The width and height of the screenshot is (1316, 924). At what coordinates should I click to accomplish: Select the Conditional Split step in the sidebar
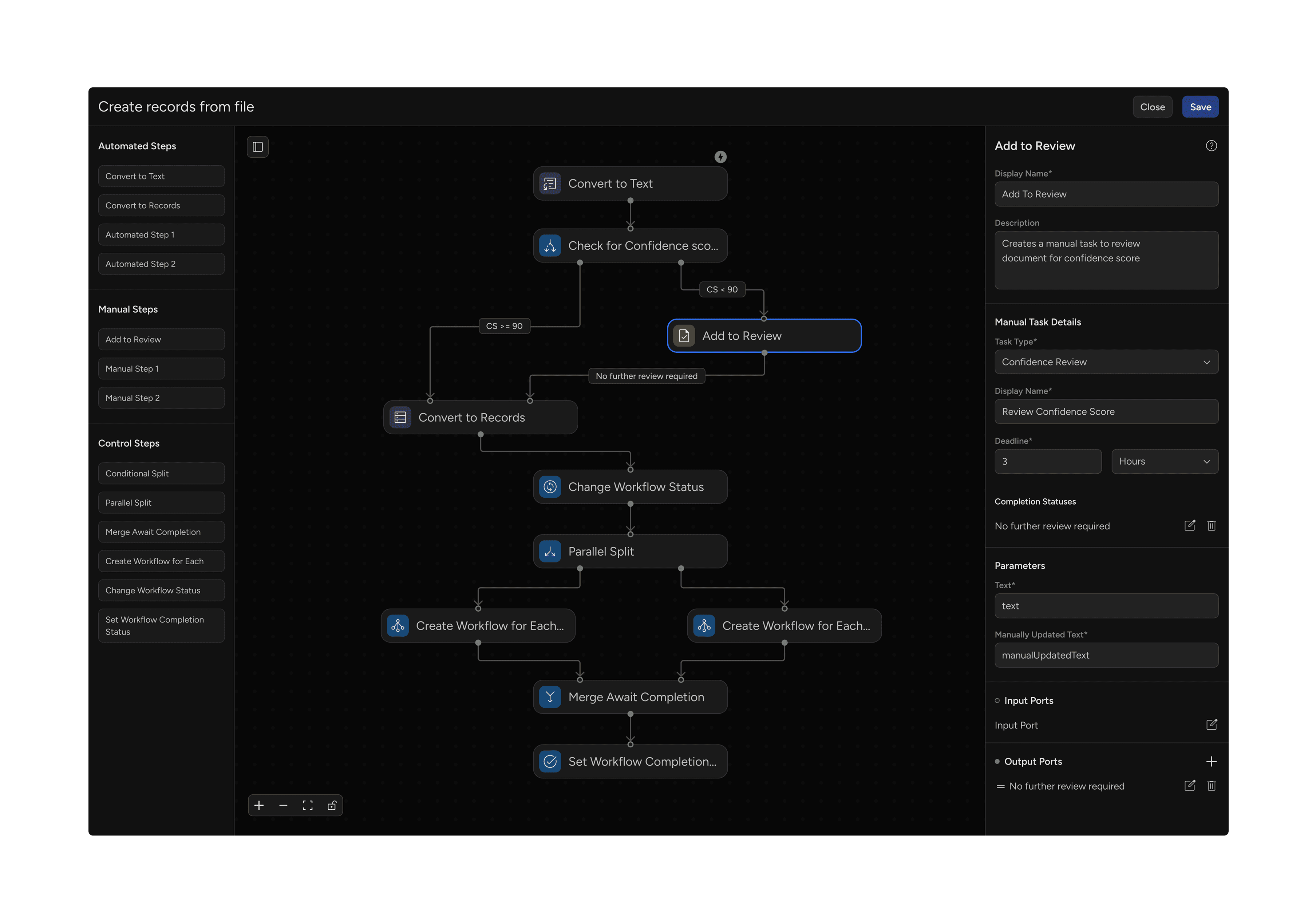pyautogui.click(x=161, y=473)
